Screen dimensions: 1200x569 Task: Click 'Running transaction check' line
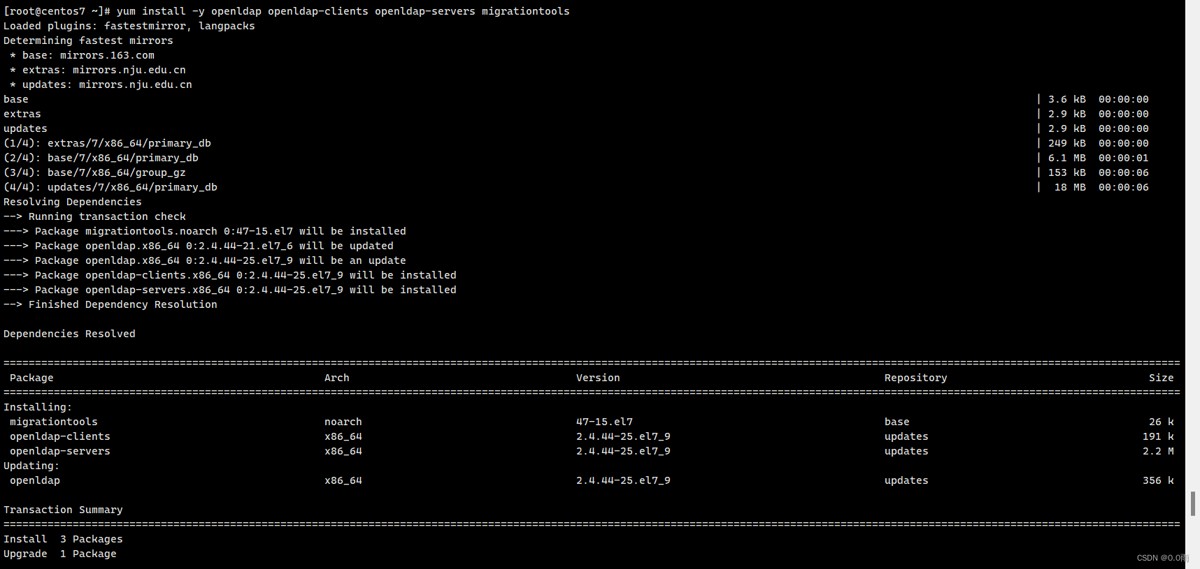pos(94,216)
